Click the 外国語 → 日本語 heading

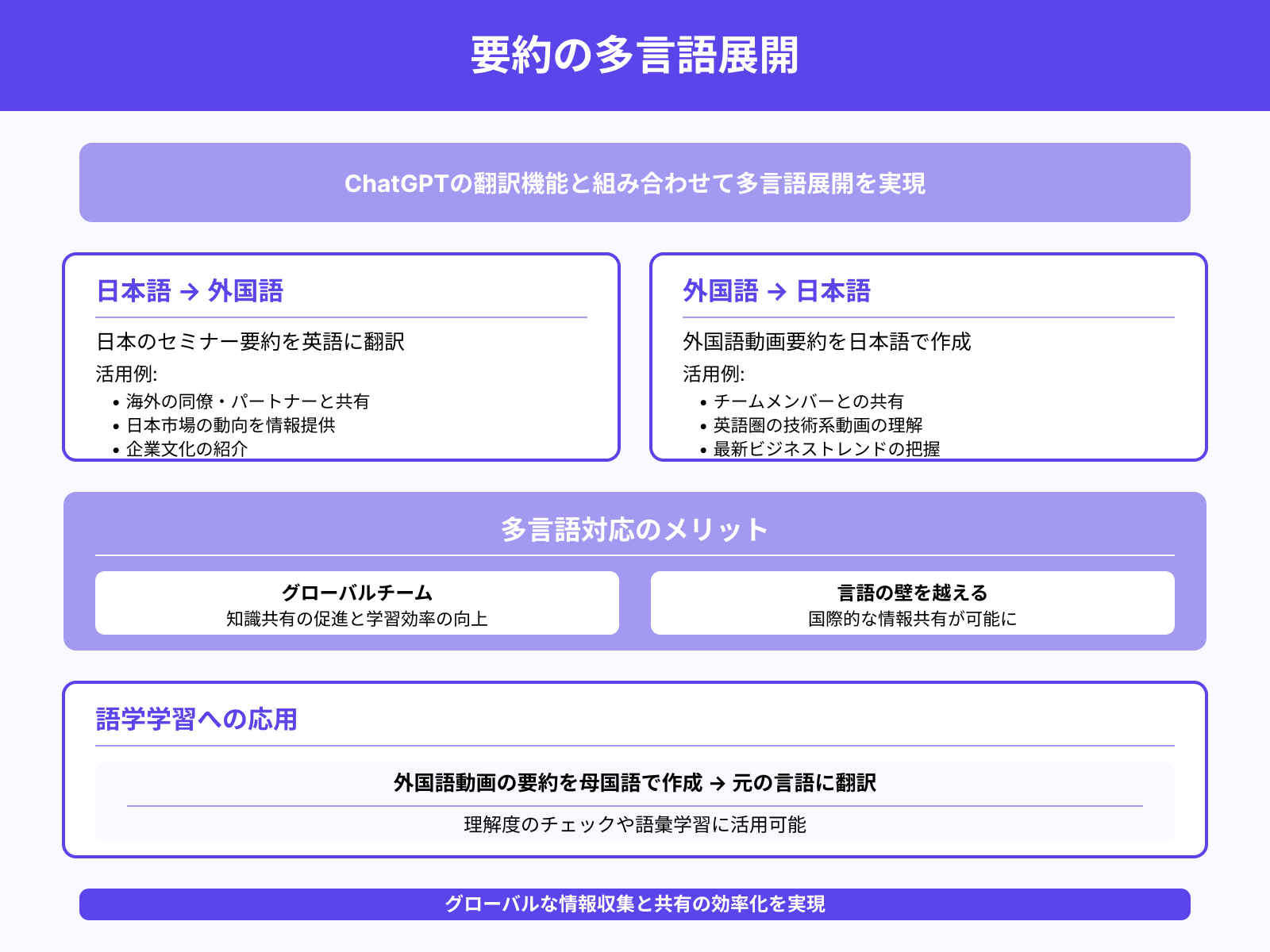pos(776,291)
